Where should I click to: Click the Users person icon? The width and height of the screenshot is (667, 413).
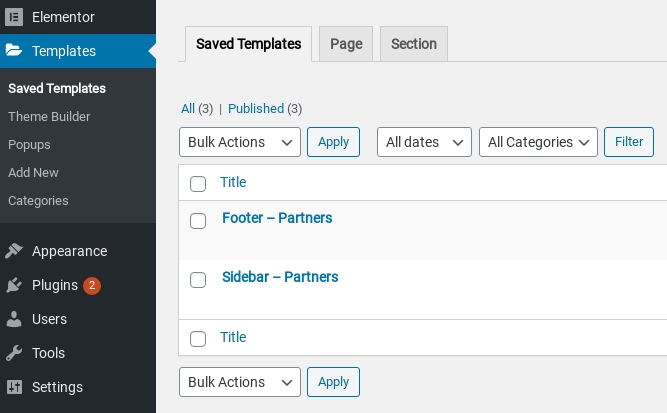point(14,319)
